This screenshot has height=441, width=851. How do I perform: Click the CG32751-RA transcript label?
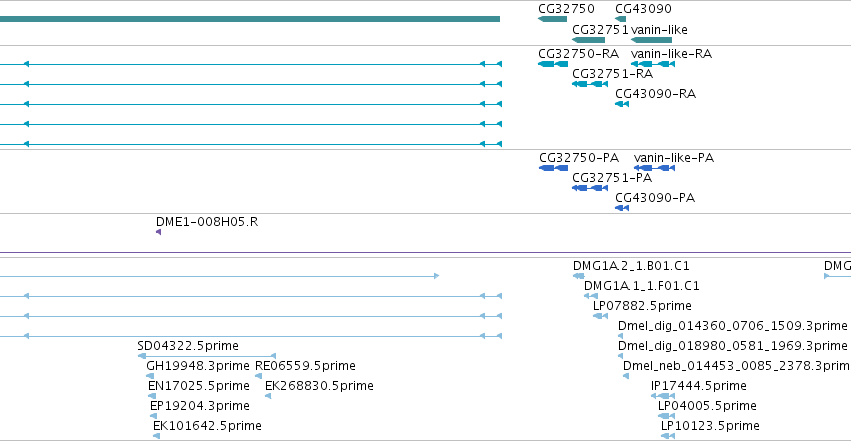[x=612, y=74]
